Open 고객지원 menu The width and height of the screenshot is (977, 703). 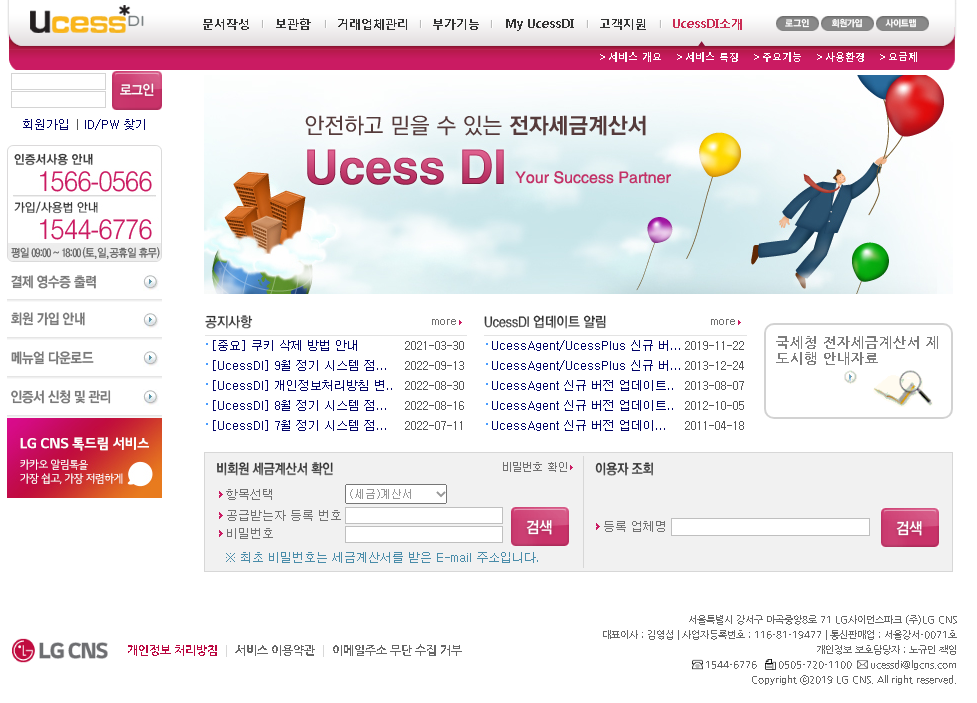click(x=622, y=24)
